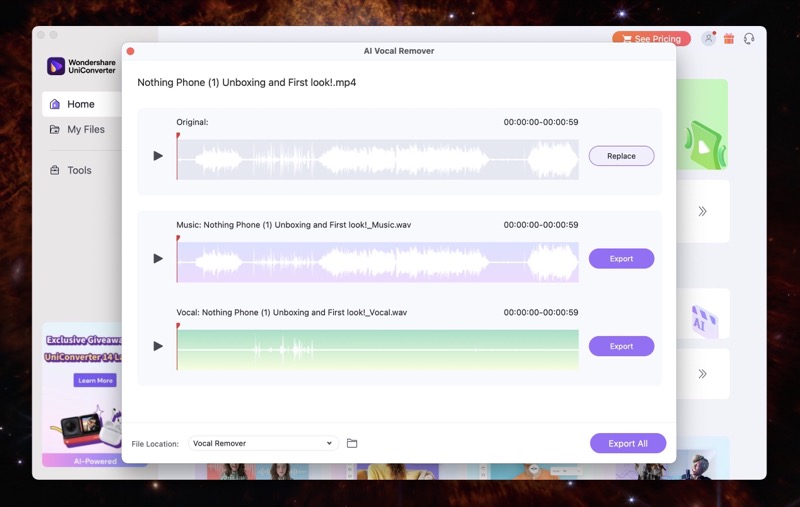Viewport: 800px width, 507px height.
Task: Click the Original track playhead marker
Action: pyautogui.click(x=178, y=136)
